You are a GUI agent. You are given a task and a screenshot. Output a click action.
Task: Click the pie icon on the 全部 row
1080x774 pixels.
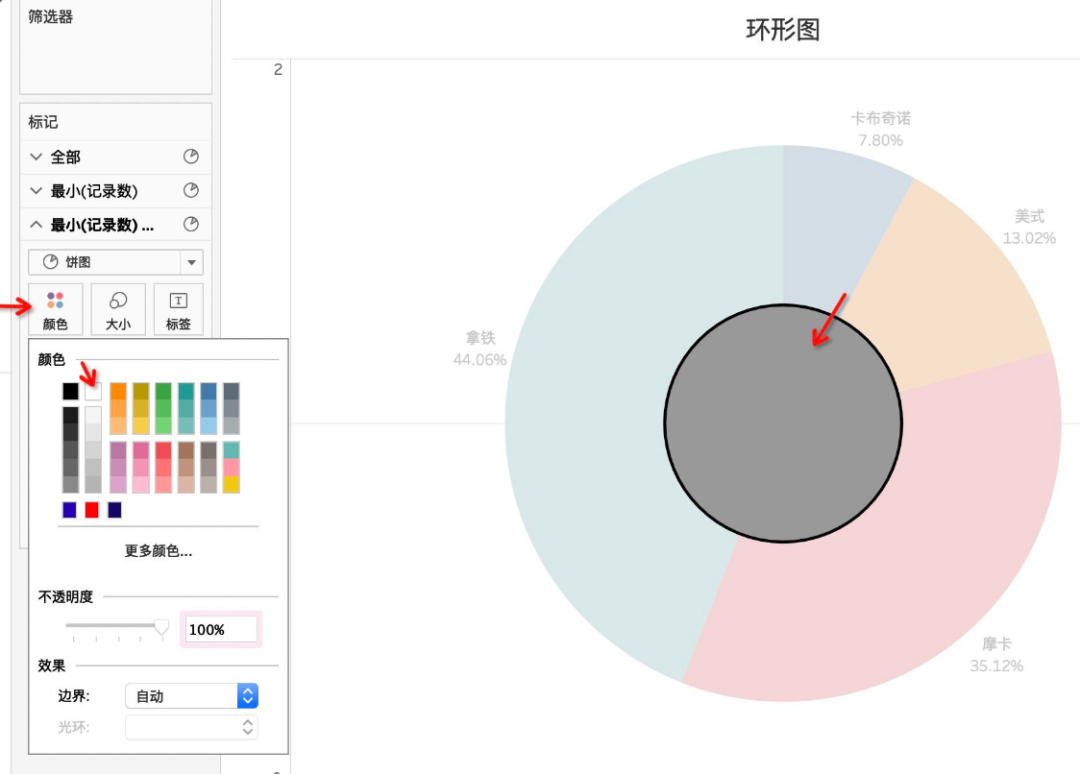click(191, 157)
